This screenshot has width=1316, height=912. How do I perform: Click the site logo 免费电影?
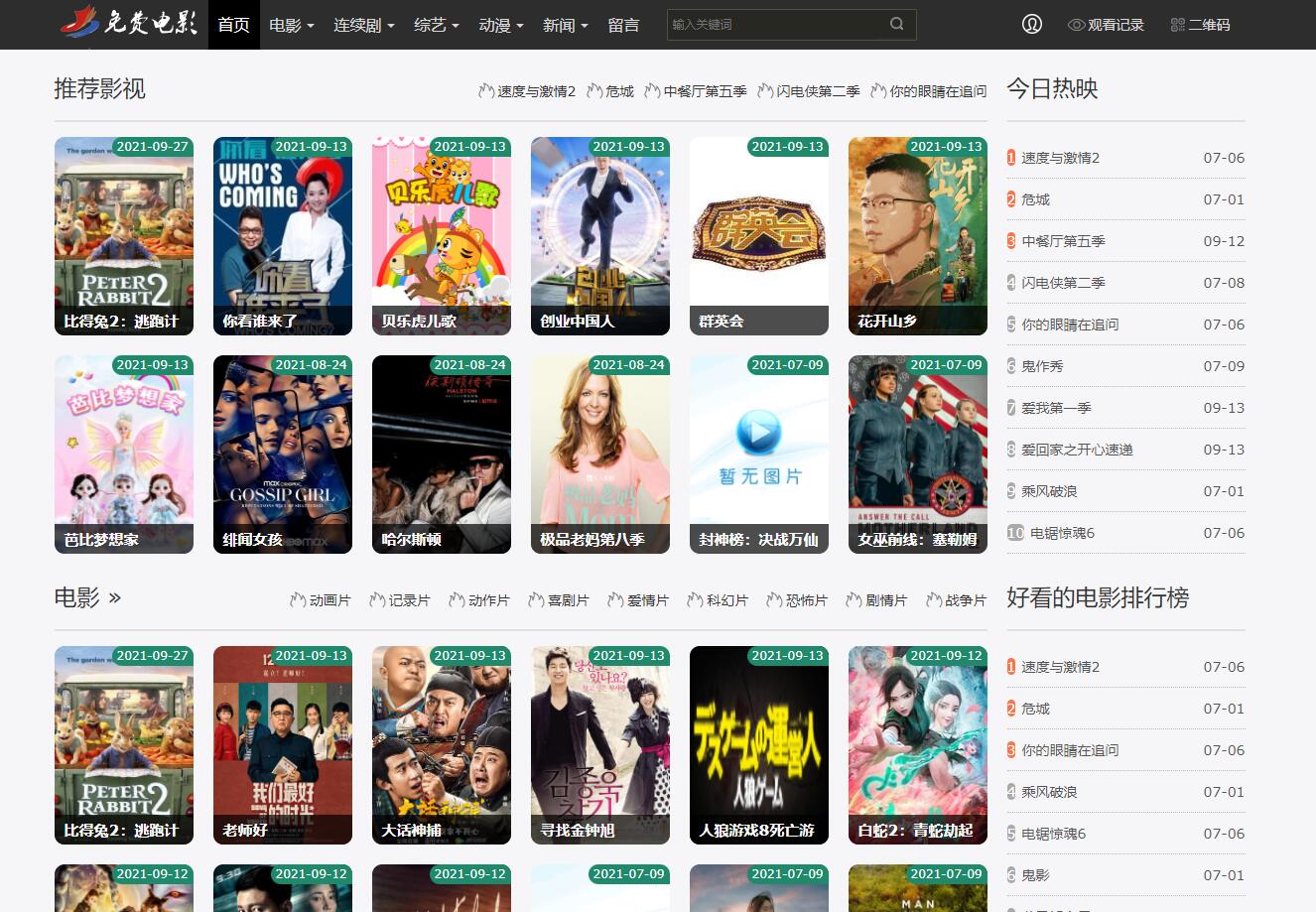coord(129,24)
